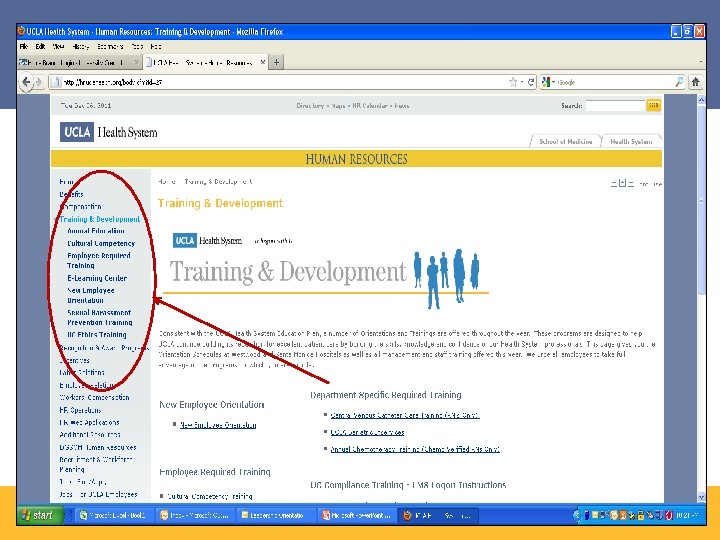Click the page identity icon in address bar
This screenshot has width=720, height=540.
pos(56,82)
